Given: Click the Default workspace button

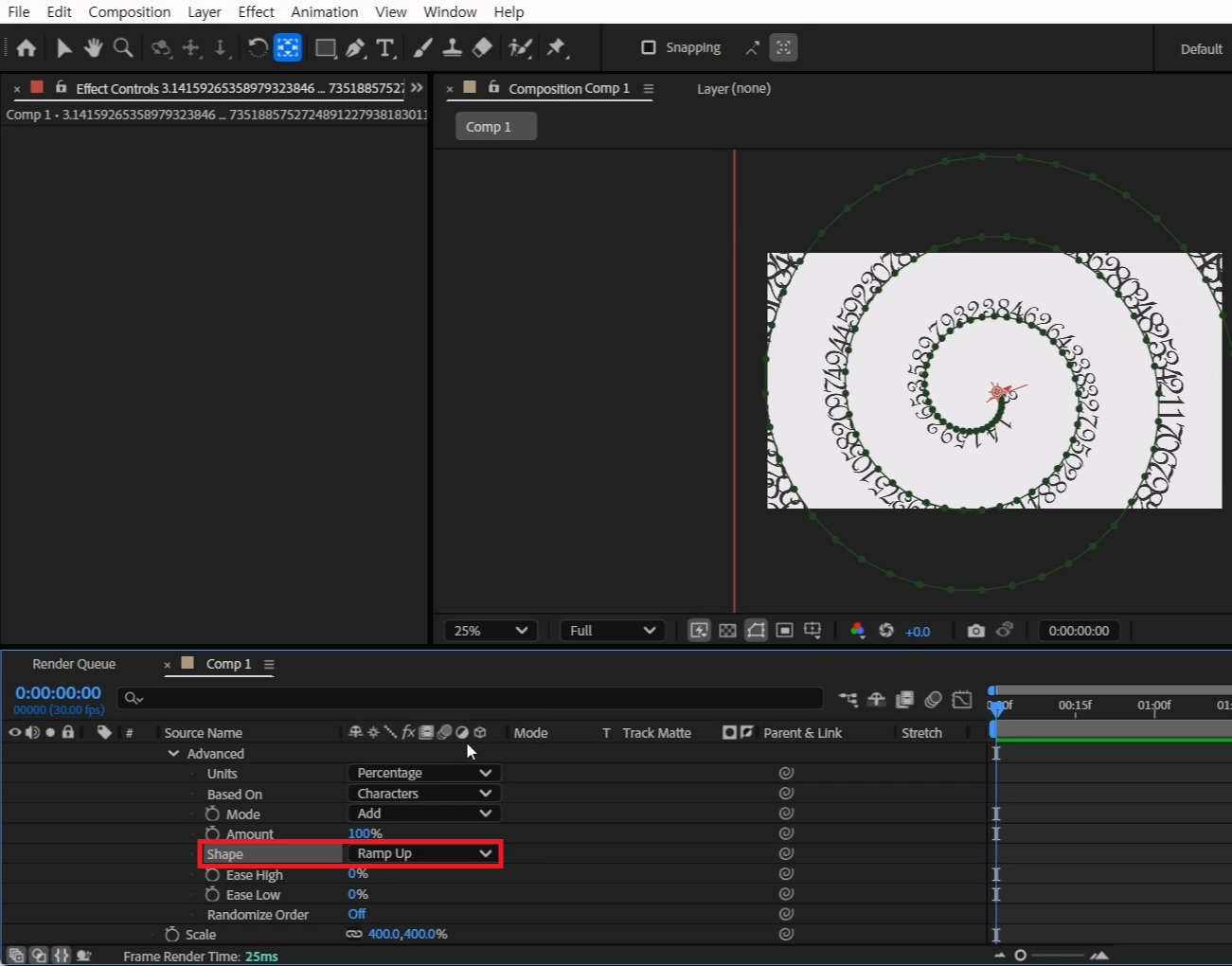Looking at the screenshot, I should (1201, 48).
